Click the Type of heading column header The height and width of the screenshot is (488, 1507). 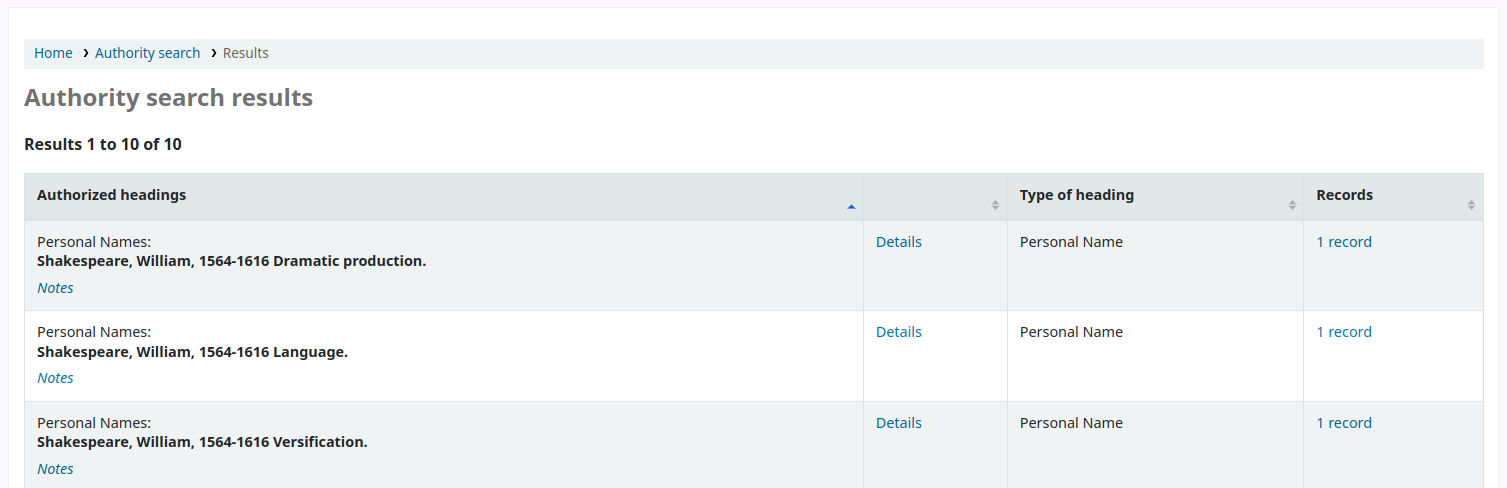coord(1076,195)
